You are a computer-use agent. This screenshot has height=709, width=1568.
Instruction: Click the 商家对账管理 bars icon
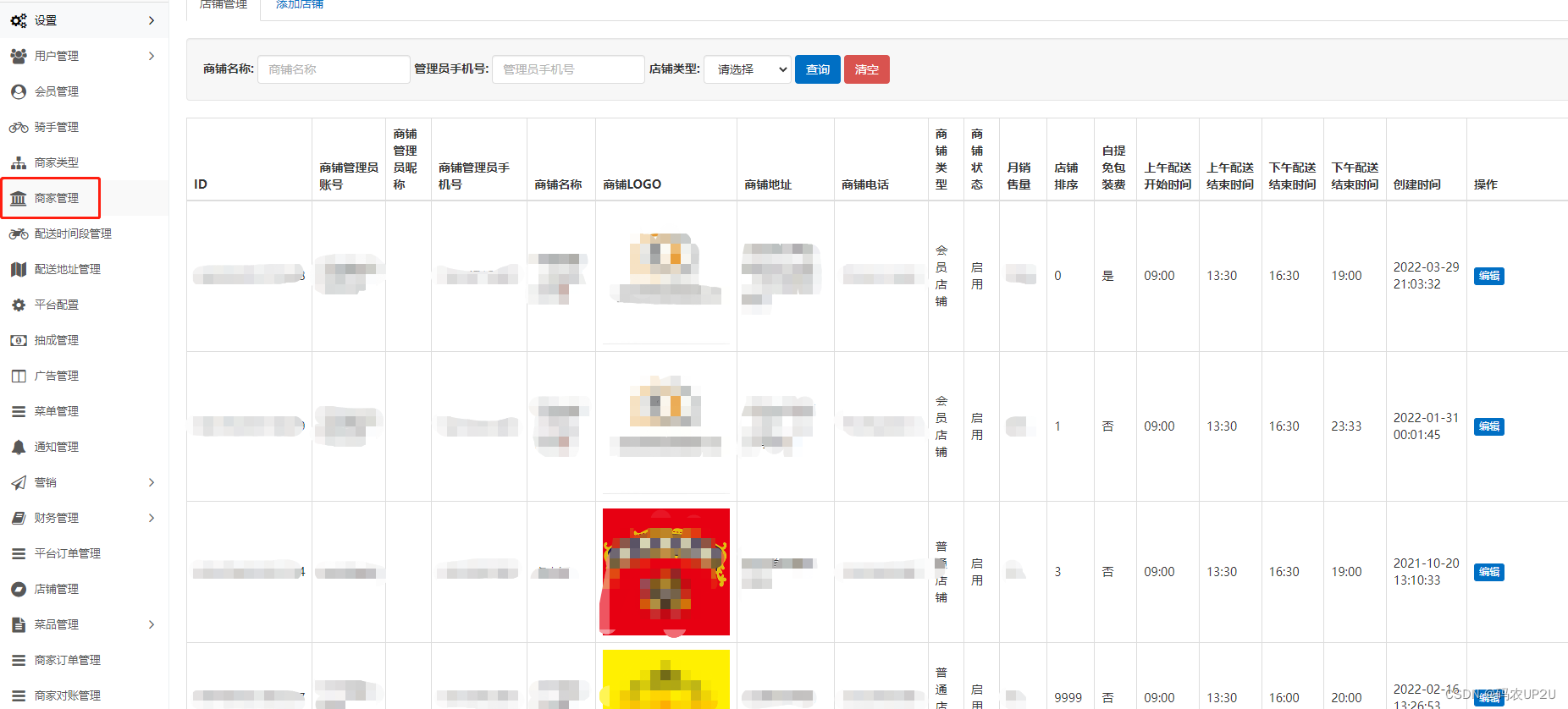pos(19,695)
